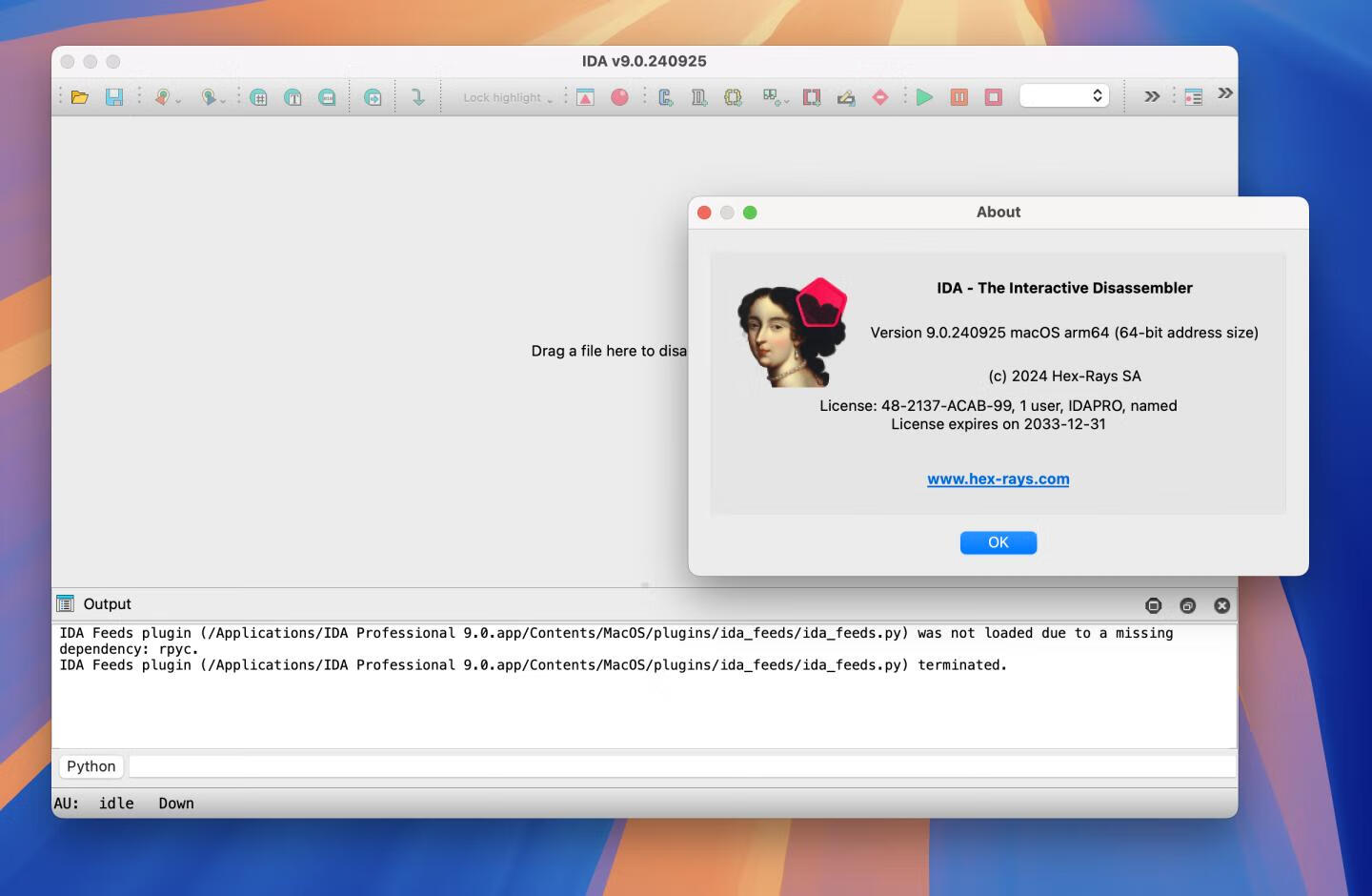1372x896 pixels.
Task: Expand the jump back history arrow
Action: (x=178, y=100)
